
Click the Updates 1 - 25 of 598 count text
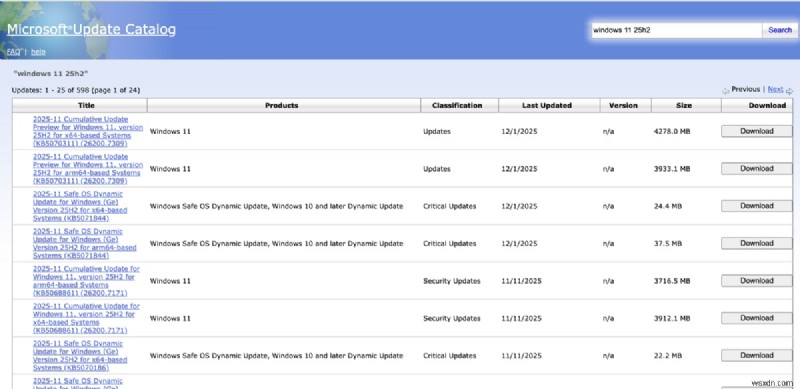76,90
